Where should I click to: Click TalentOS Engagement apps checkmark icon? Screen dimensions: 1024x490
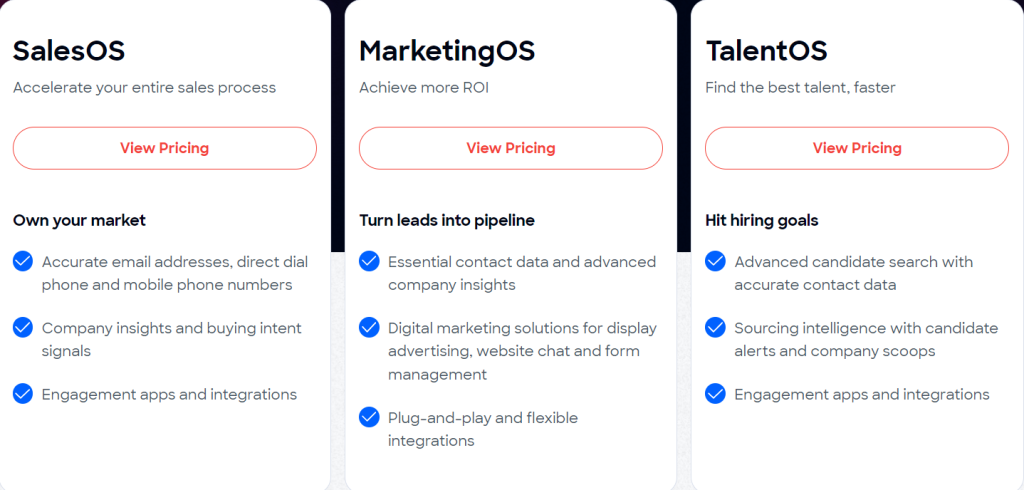click(x=715, y=394)
